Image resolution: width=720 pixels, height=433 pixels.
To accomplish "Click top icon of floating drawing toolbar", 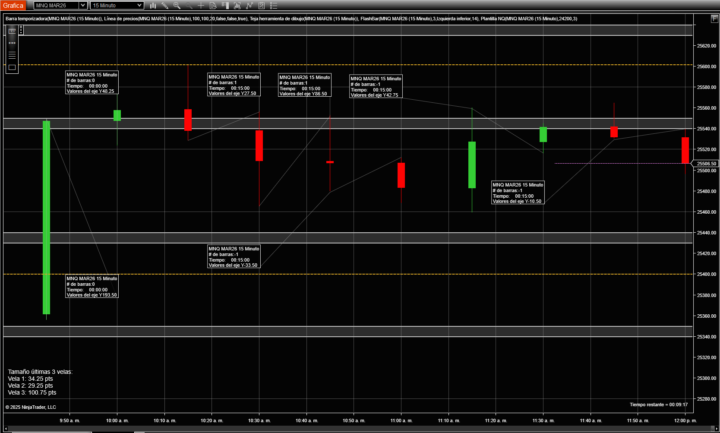I will point(12,31).
